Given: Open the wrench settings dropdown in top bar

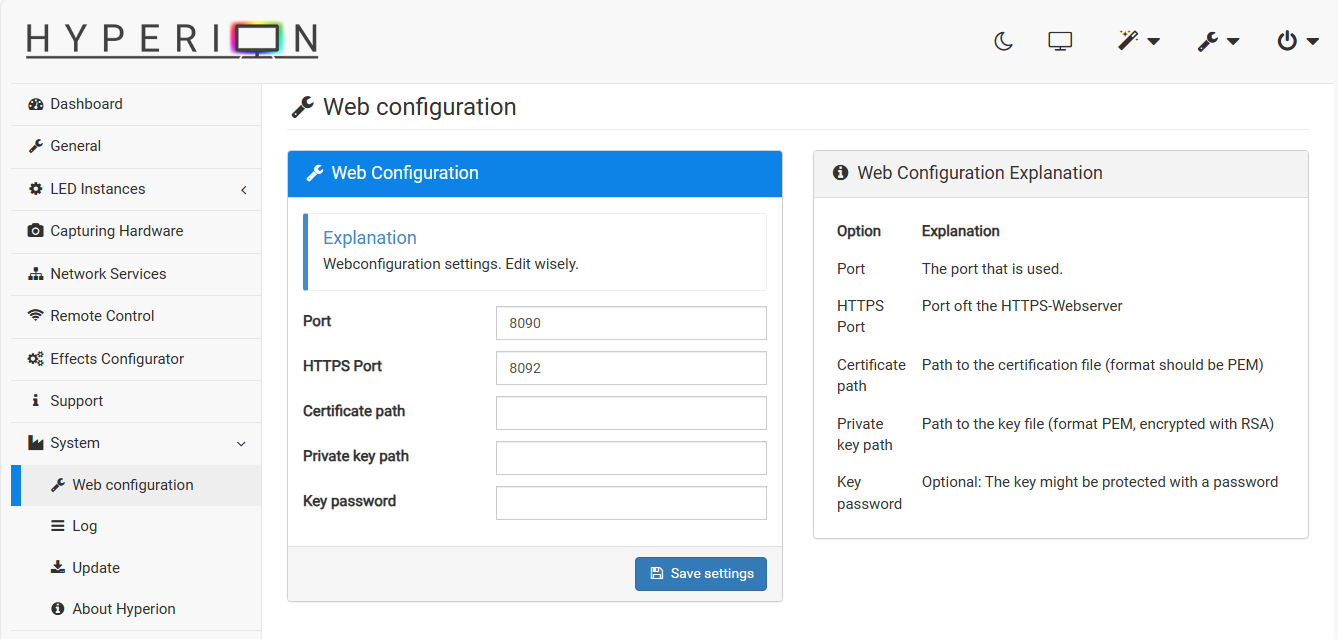Looking at the screenshot, I should [x=1219, y=41].
